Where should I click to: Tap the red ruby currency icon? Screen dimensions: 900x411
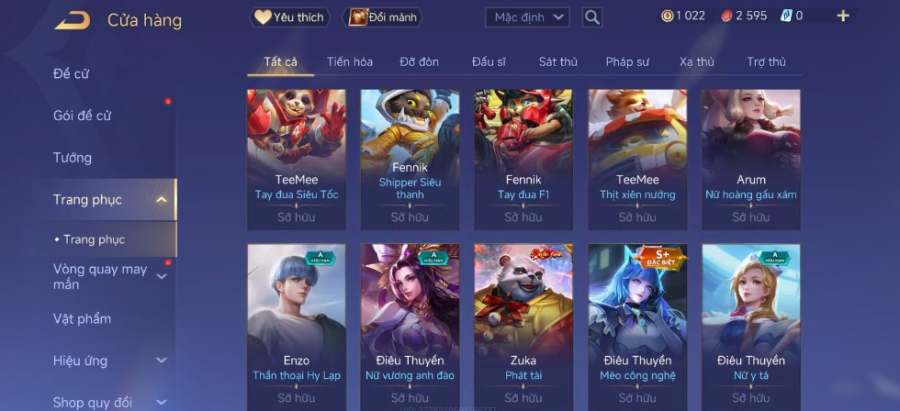tap(727, 16)
